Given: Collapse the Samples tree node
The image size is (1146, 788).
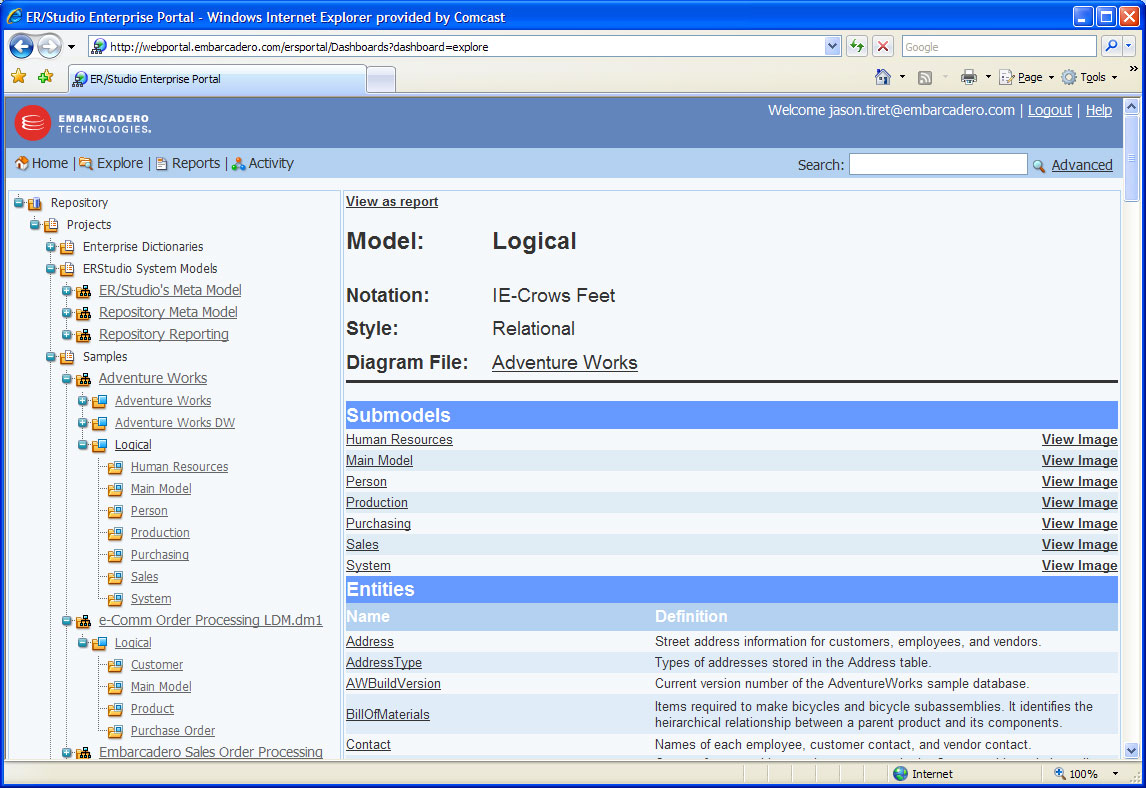Looking at the screenshot, I should (50, 357).
